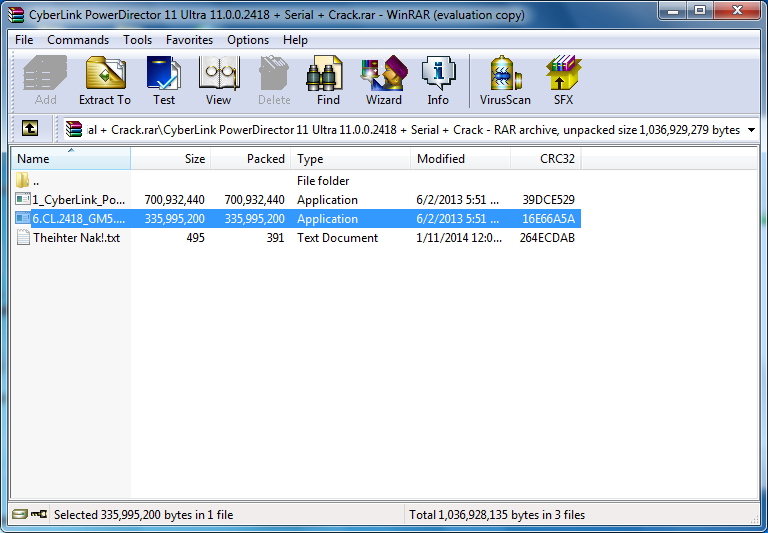Image resolution: width=768 pixels, height=533 pixels.
Task: Open the Favorites menu
Action: tap(189, 40)
